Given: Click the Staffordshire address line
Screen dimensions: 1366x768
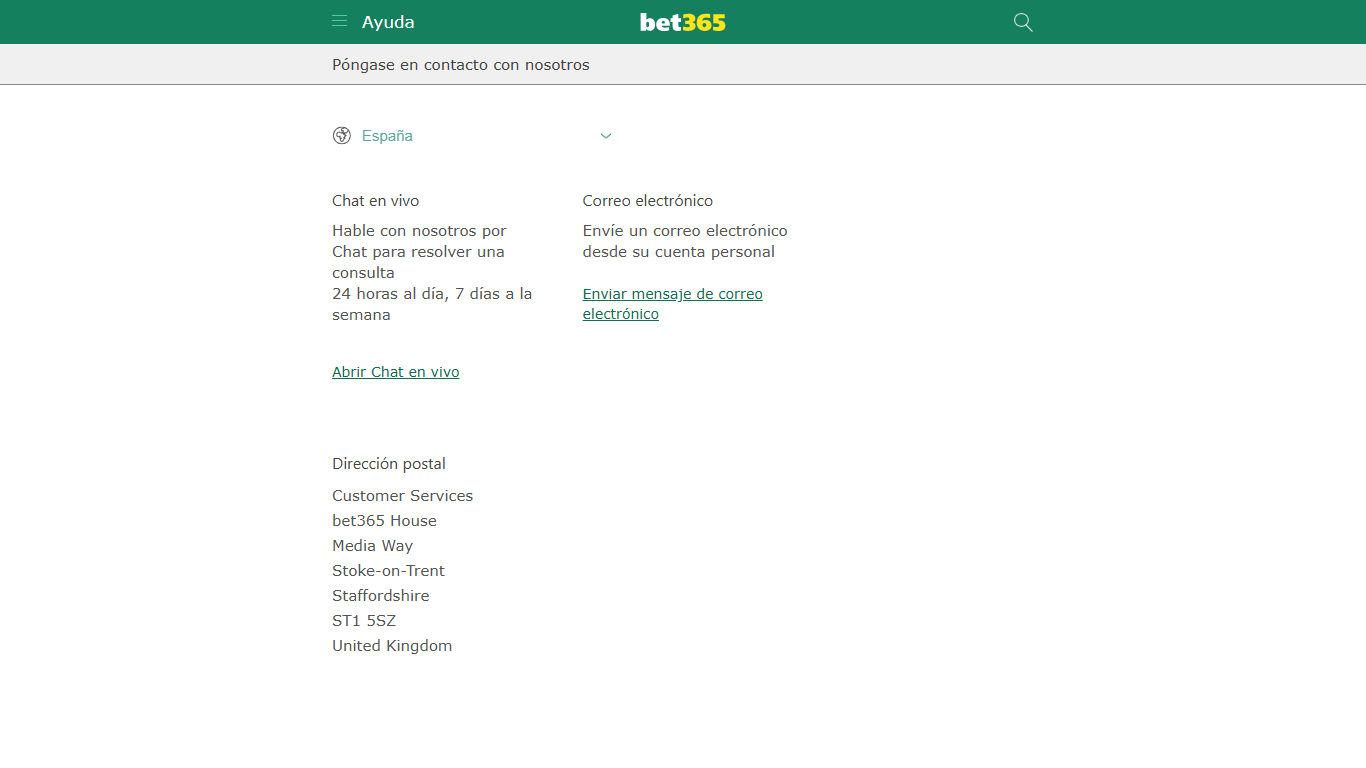Looking at the screenshot, I should (381, 596).
